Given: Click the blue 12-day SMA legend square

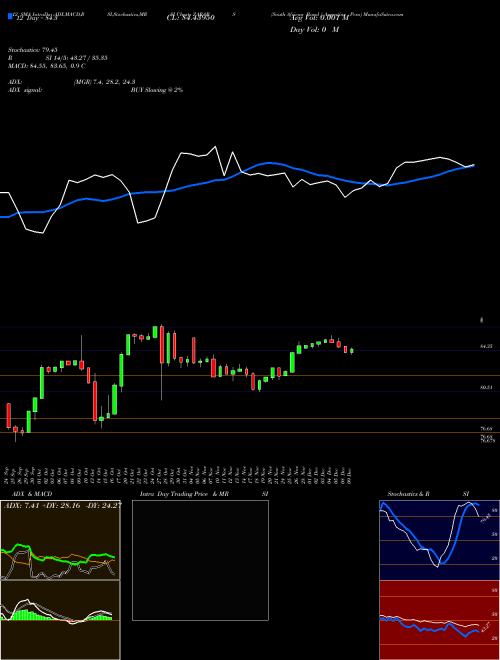Looking at the screenshot, I should [10, 17].
